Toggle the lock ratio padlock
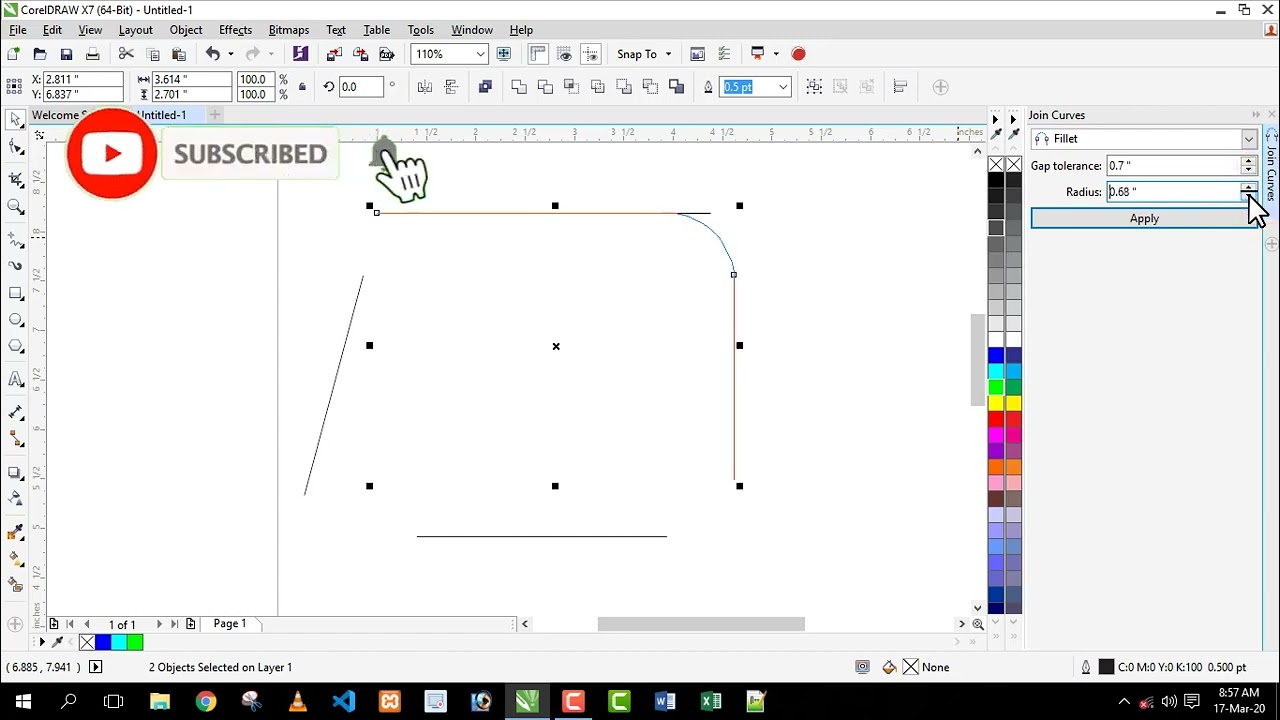 coord(302,87)
